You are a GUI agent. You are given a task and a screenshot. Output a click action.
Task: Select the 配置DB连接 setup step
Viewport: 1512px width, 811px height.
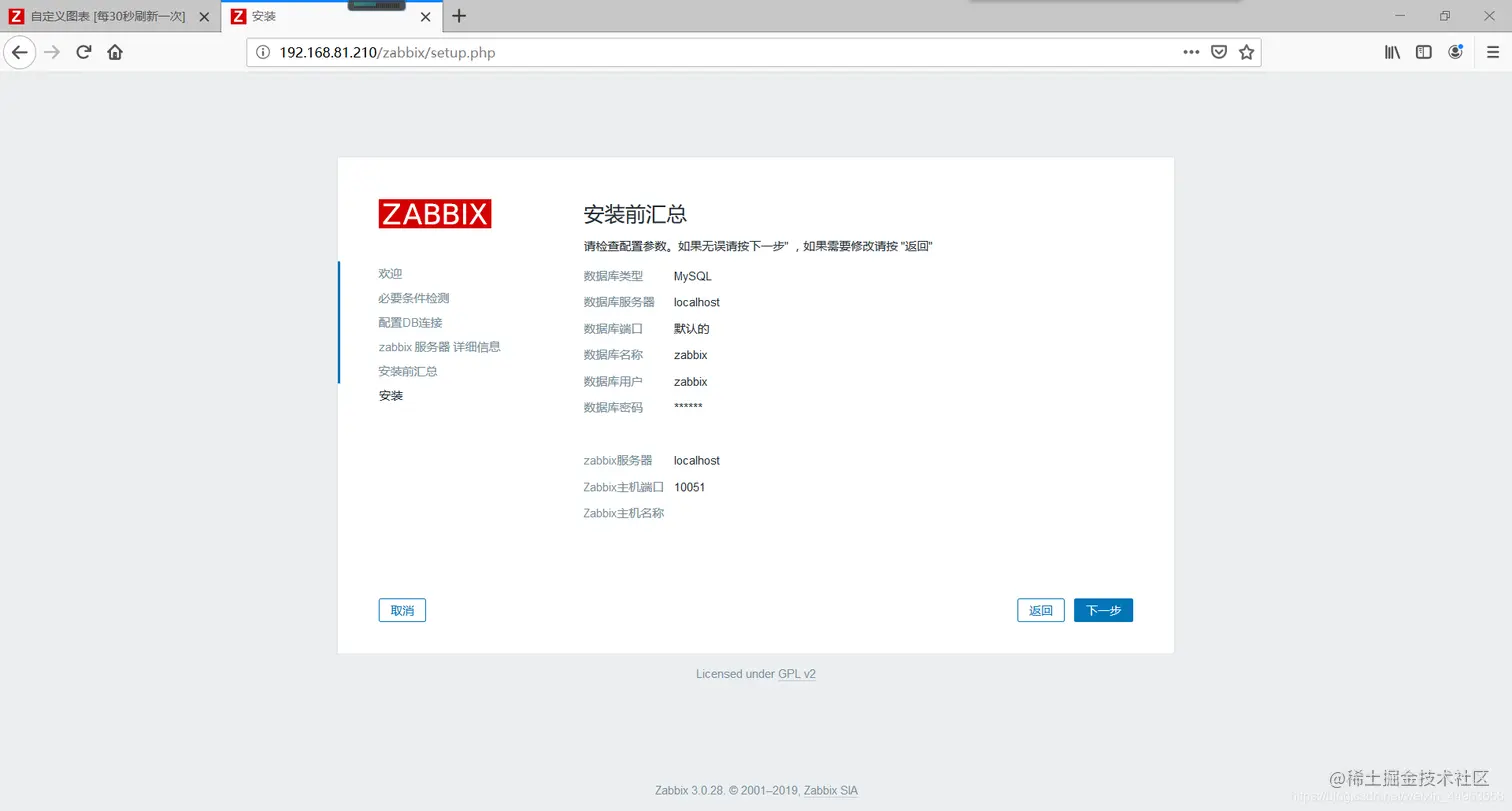pyautogui.click(x=410, y=322)
